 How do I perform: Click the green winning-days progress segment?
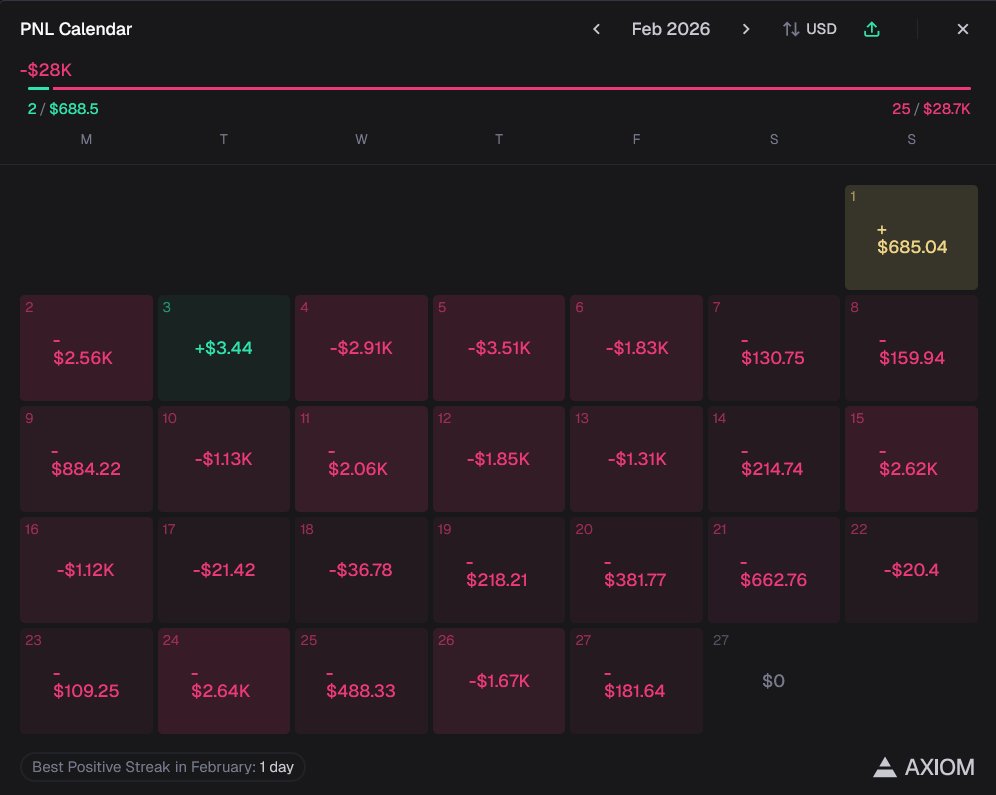pos(38,88)
